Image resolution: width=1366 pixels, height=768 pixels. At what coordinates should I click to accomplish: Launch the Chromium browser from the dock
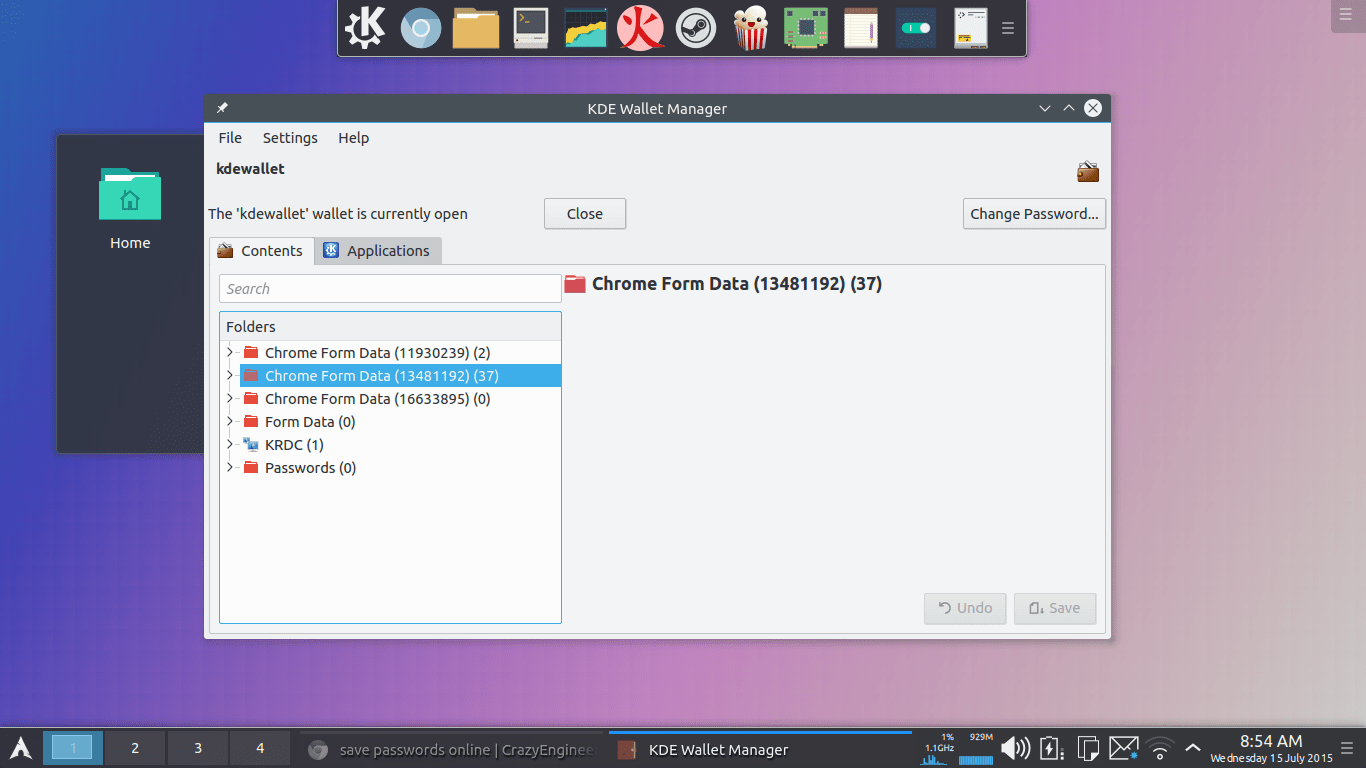421,28
